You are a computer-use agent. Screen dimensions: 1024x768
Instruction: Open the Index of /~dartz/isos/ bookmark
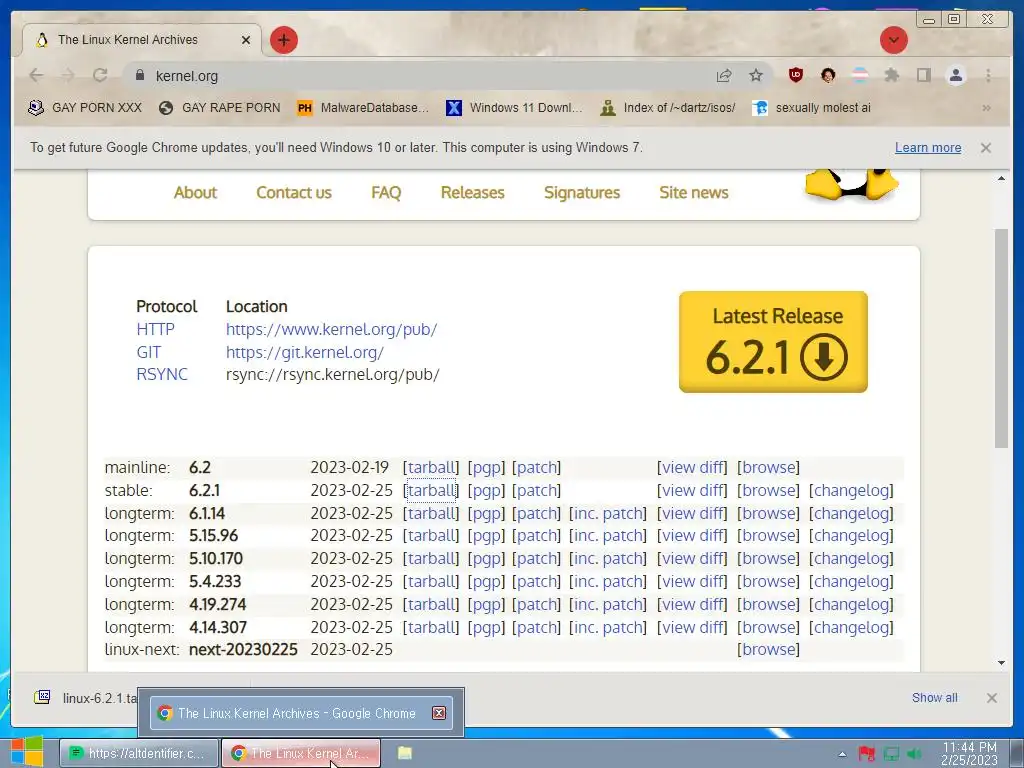point(668,108)
